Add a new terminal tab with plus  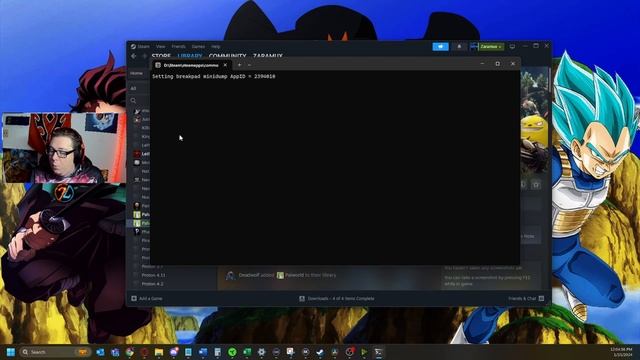[x=240, y=65]
